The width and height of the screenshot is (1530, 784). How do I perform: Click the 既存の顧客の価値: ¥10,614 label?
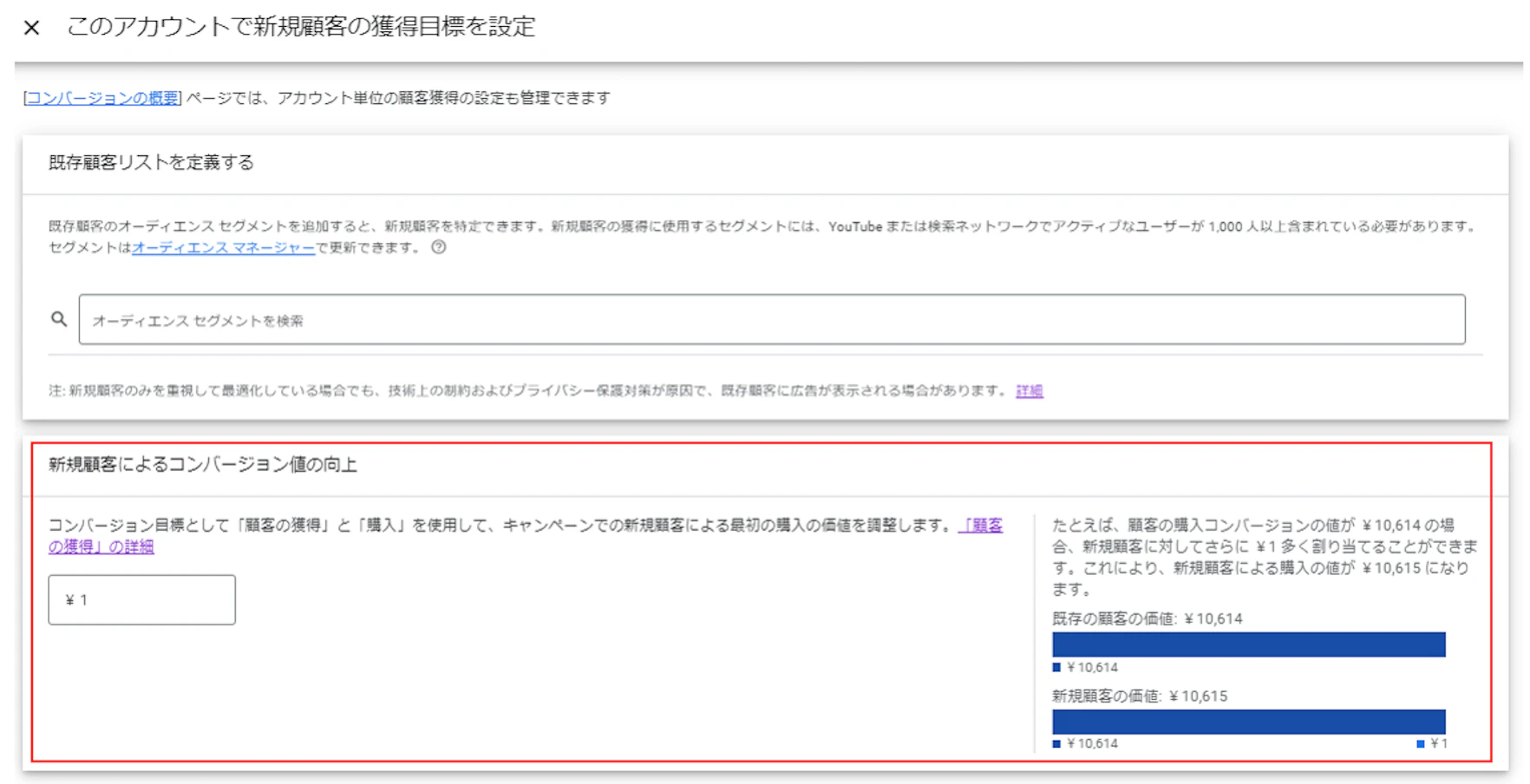pyautogui.click(x=1147, y=618)
